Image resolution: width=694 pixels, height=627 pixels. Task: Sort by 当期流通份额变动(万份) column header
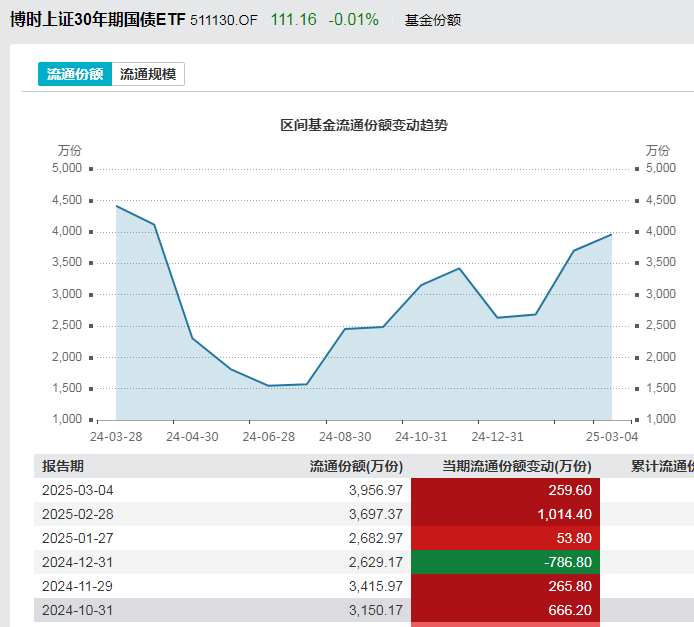(516, 466)
